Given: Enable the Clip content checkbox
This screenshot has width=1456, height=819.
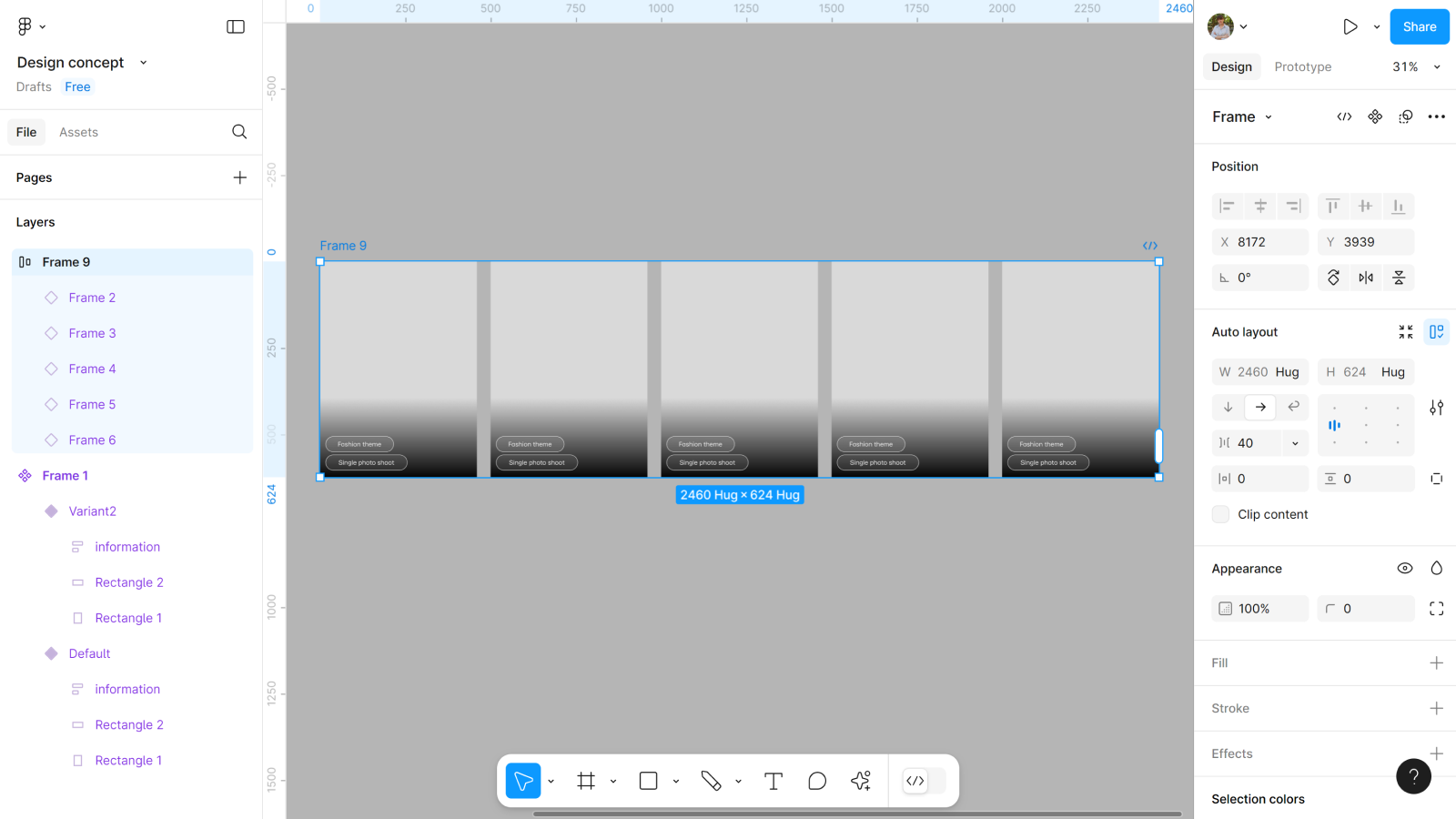Looking at the screenshot, I should (1220, 514).
